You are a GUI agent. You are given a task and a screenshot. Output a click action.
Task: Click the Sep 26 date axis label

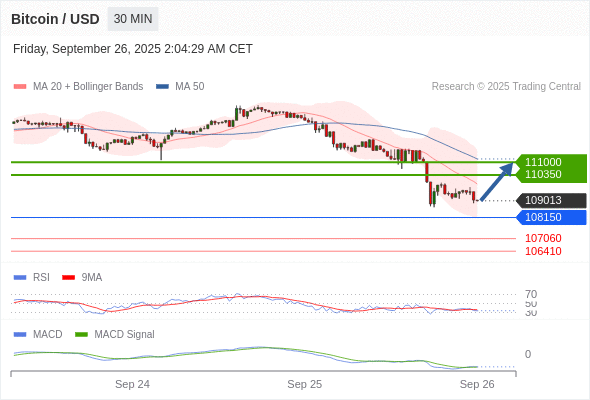tap(477, 384)
